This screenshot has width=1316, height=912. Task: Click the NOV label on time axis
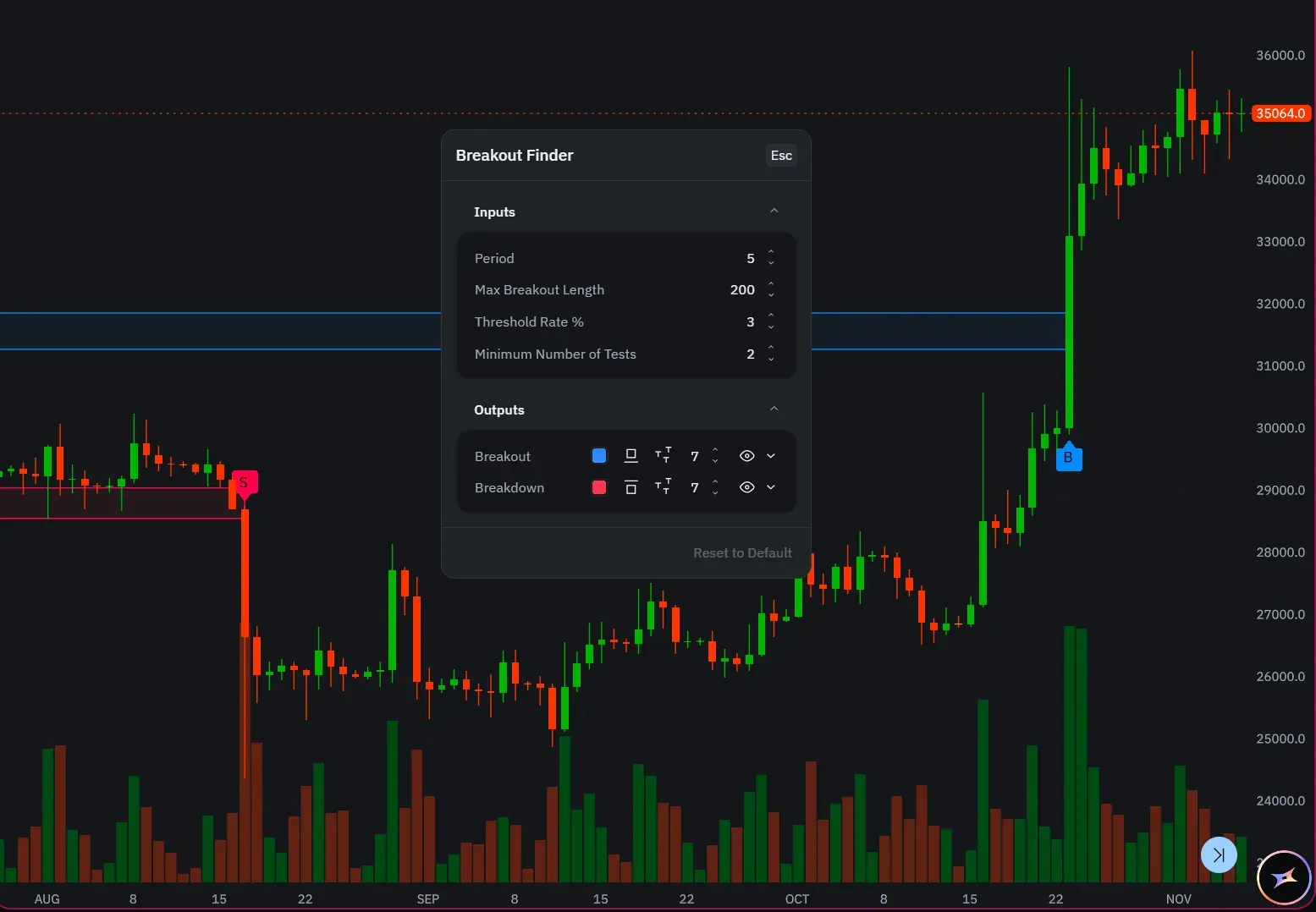[x=1179, y=899]
